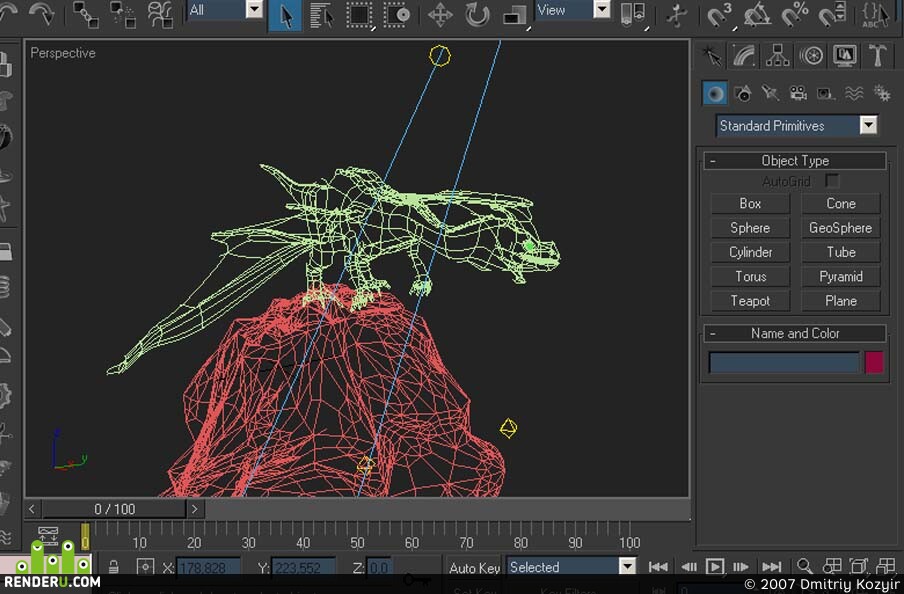The image size is (904, 594).
Task: Click the Select by Name tool
Action: pyautogui.click(x=321, y=14)
